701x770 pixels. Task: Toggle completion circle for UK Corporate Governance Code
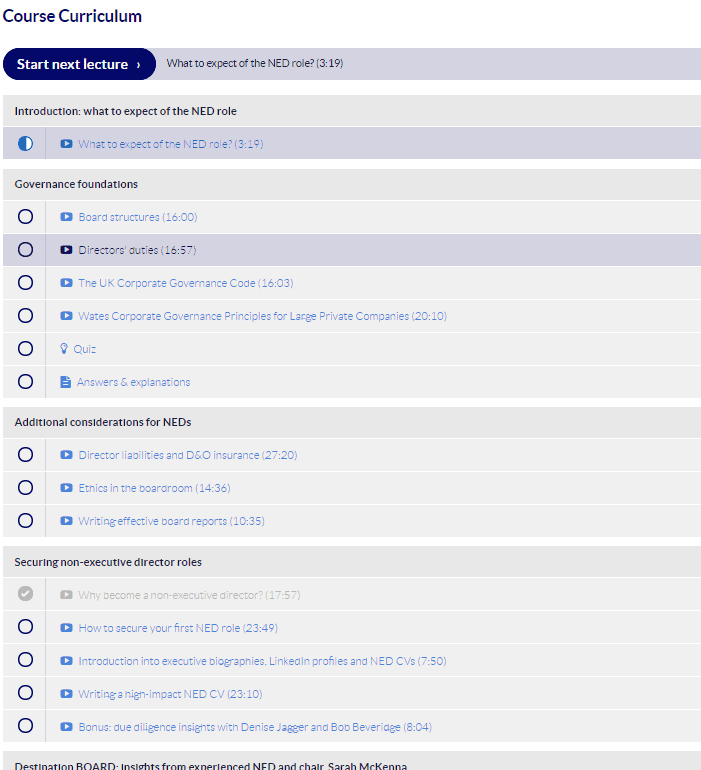tap(26, 282)
